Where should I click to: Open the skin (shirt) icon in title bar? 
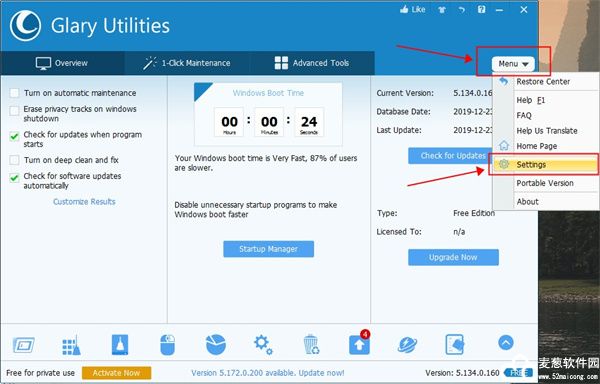point(442,10)
